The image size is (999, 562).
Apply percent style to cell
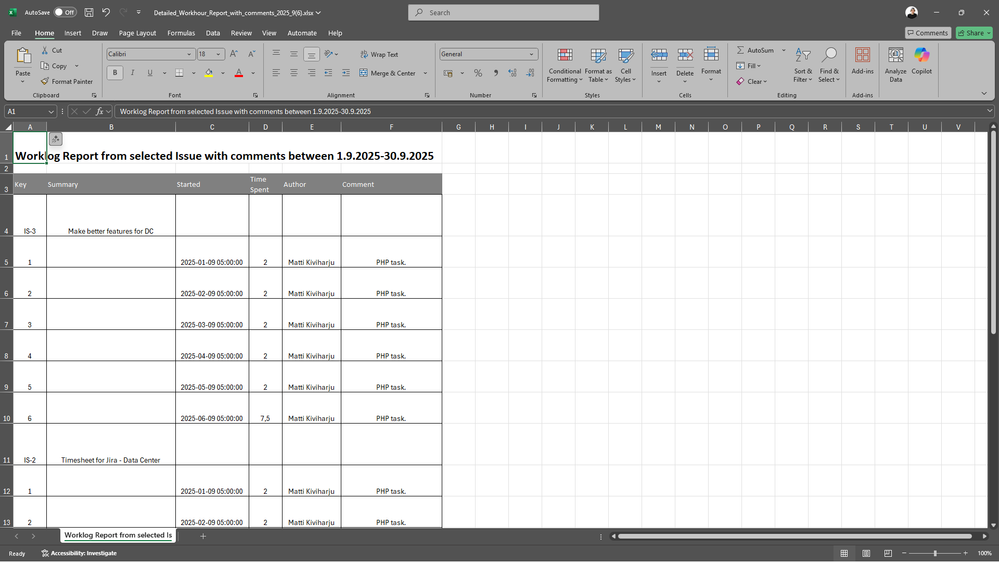(478, 73)
